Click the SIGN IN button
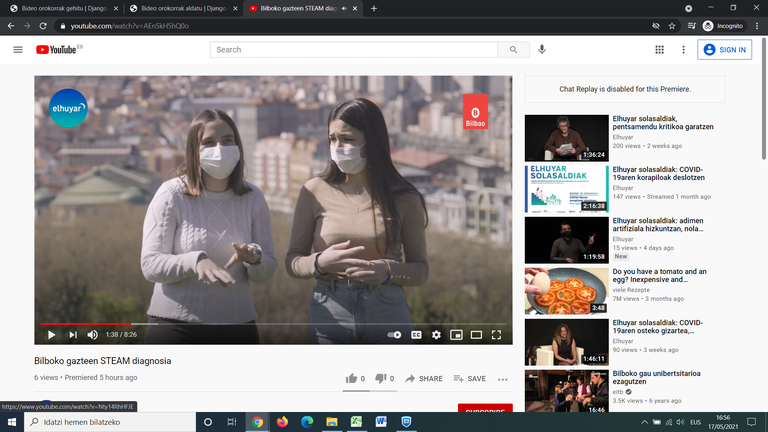The image size is (768, 432). coord(725,49)
